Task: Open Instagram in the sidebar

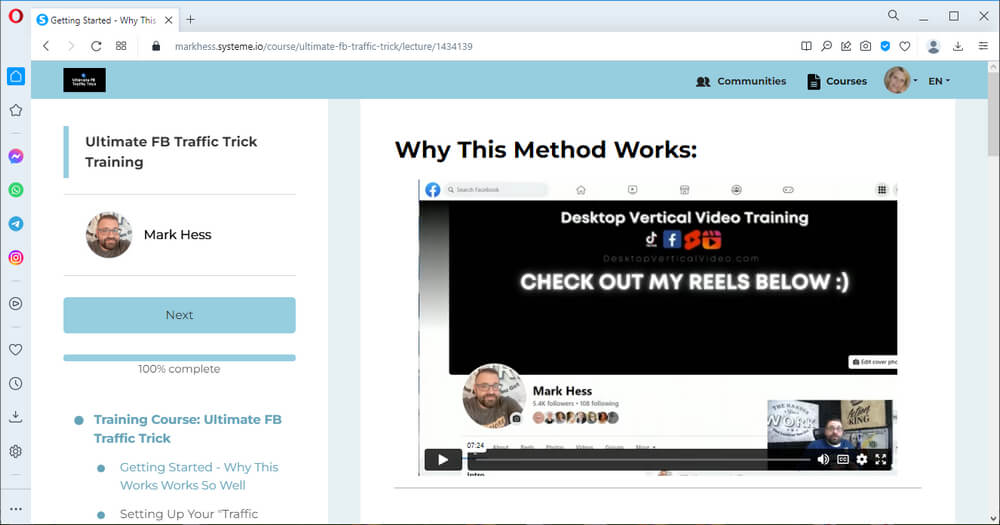Action: (16, 258)
